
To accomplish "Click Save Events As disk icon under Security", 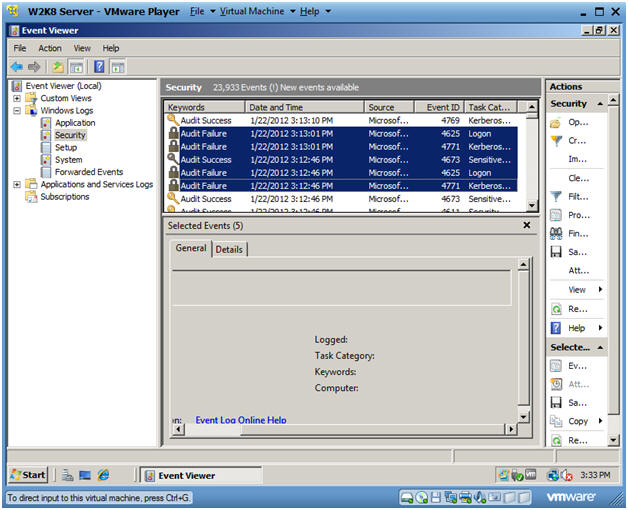I will [556, 252].
